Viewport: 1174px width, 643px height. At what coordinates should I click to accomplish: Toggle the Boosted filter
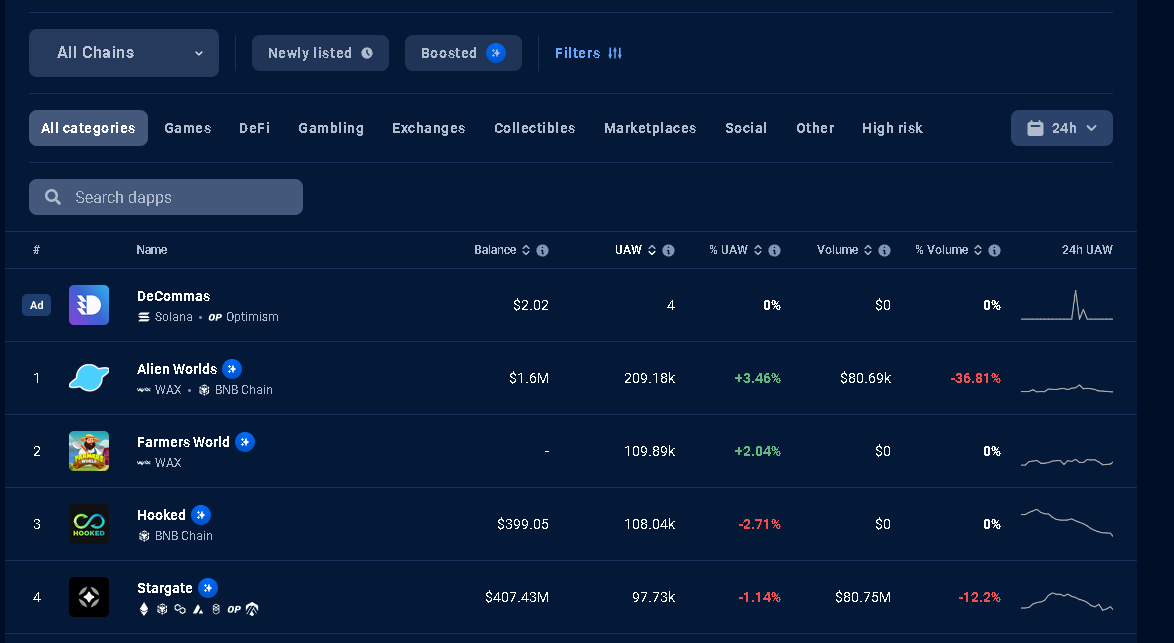[x=463, y=53]
